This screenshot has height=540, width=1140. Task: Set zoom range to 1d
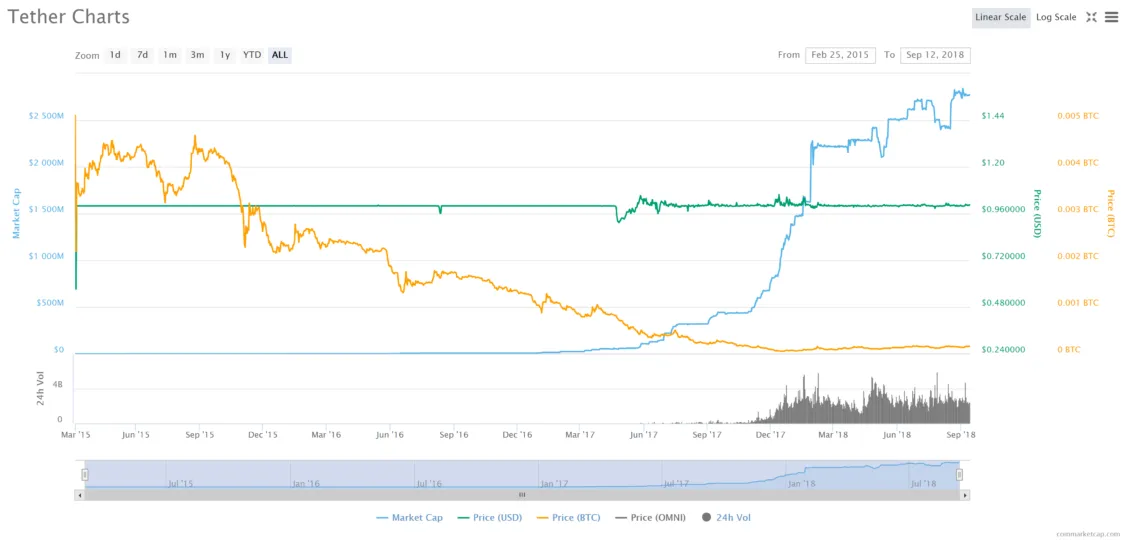115,55
